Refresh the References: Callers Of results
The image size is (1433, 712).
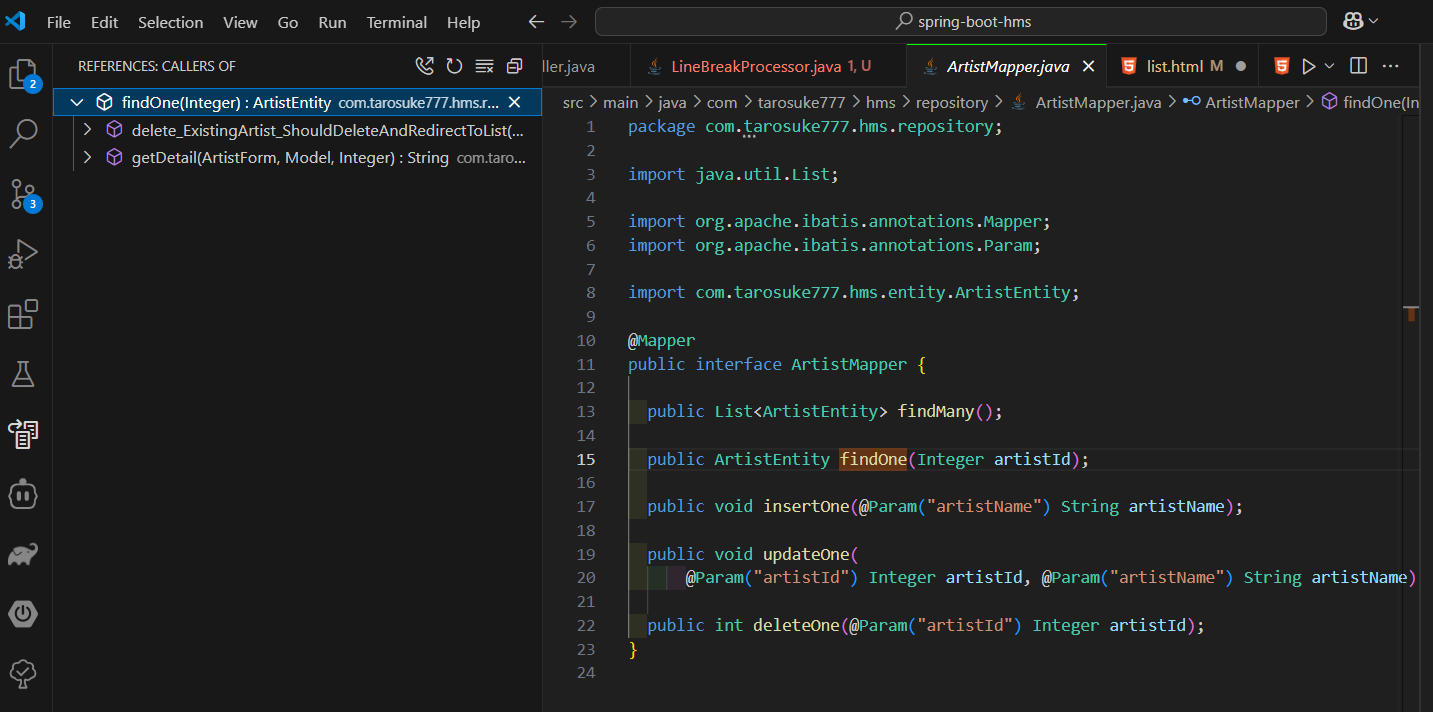(455, 65)
